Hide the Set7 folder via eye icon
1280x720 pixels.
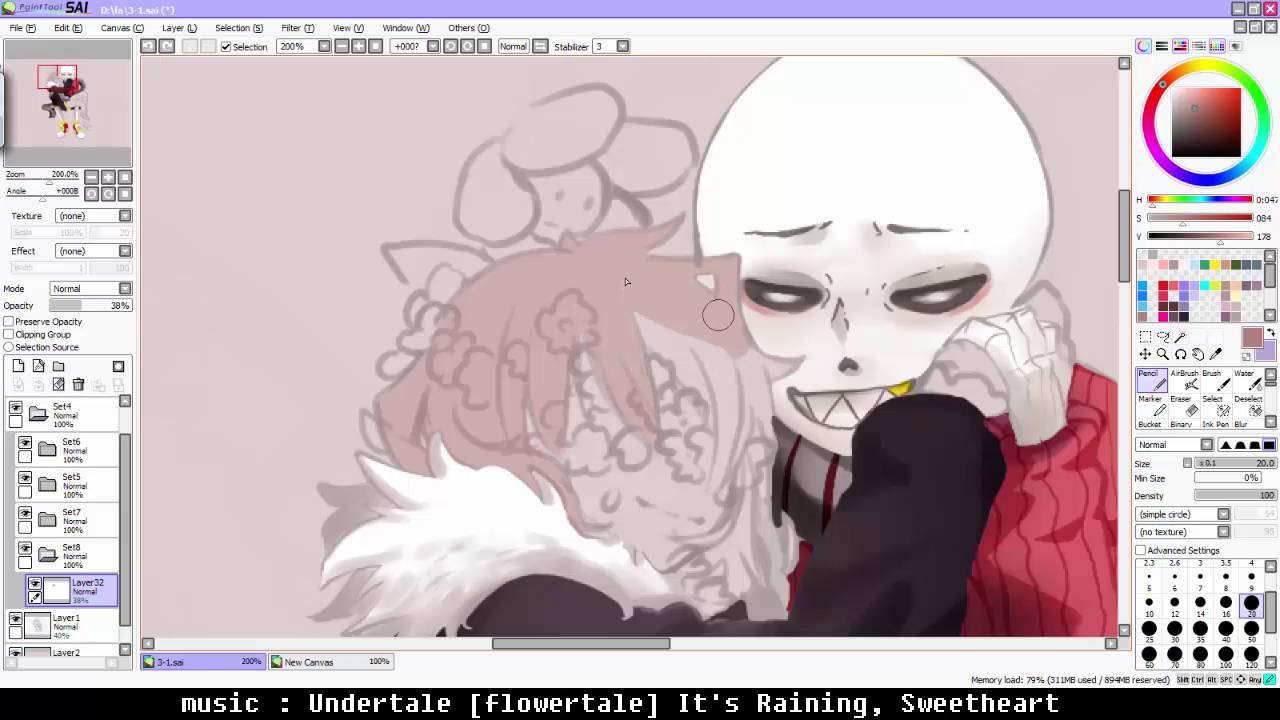25,513
